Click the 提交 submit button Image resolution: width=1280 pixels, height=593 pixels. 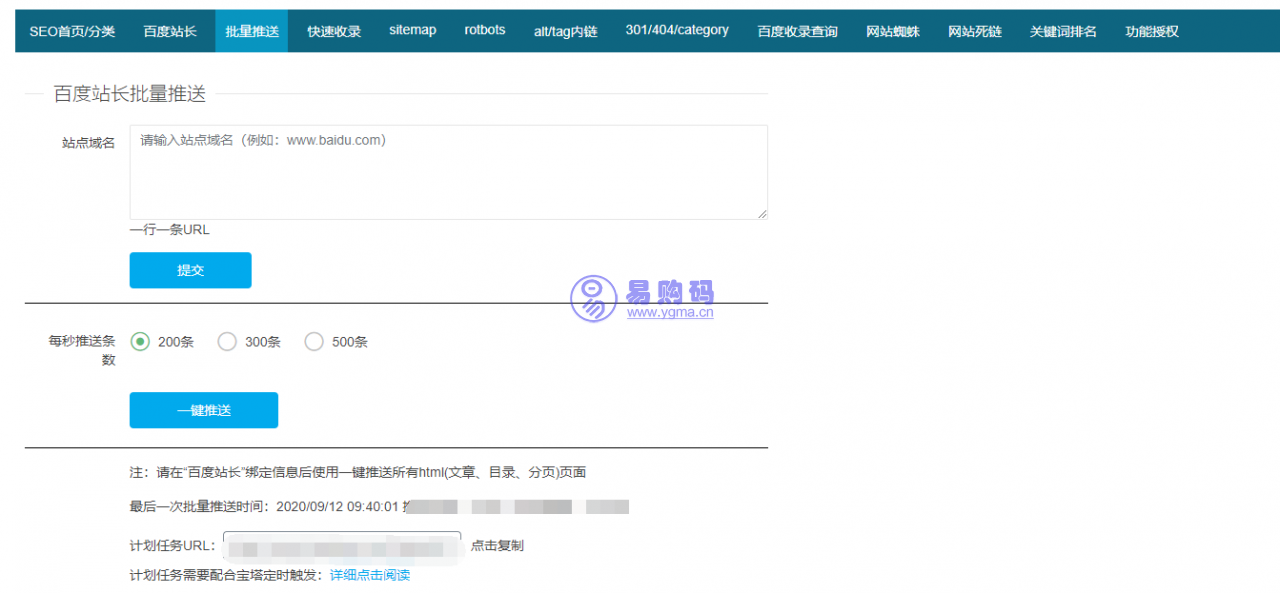click(x=190, y=270)
